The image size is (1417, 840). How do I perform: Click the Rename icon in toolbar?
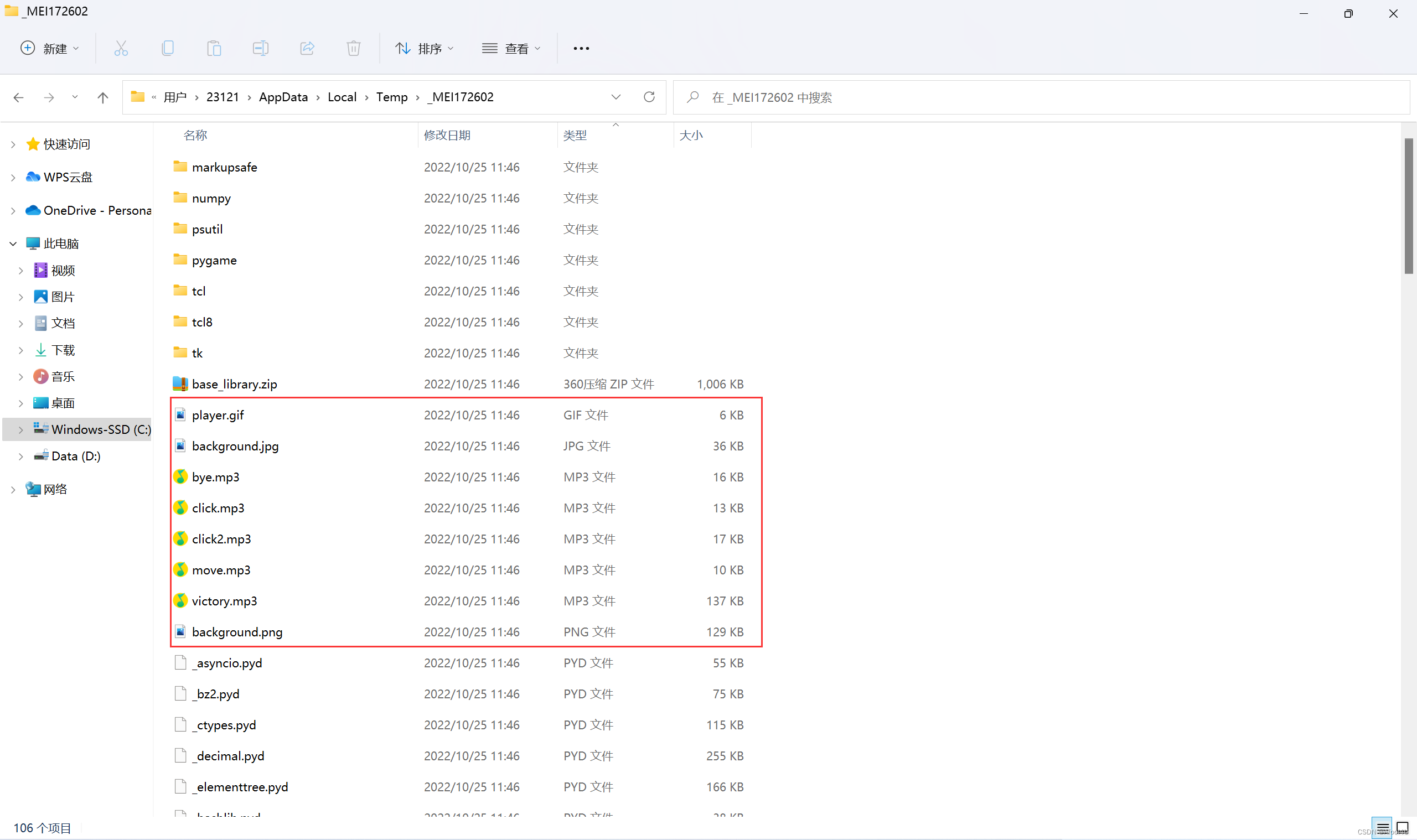click(x=260, y=49)
